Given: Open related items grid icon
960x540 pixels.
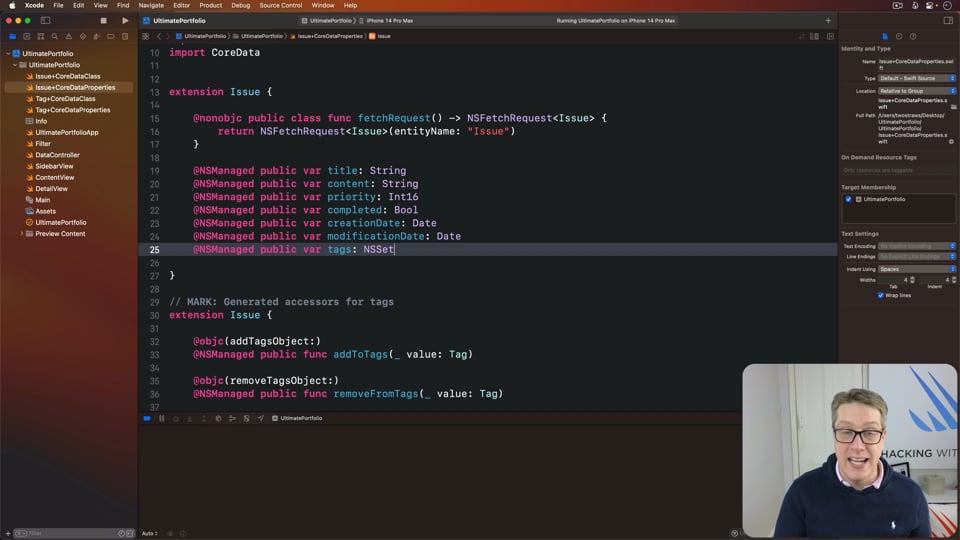Looking at the screenshot, I should point(146,36).
